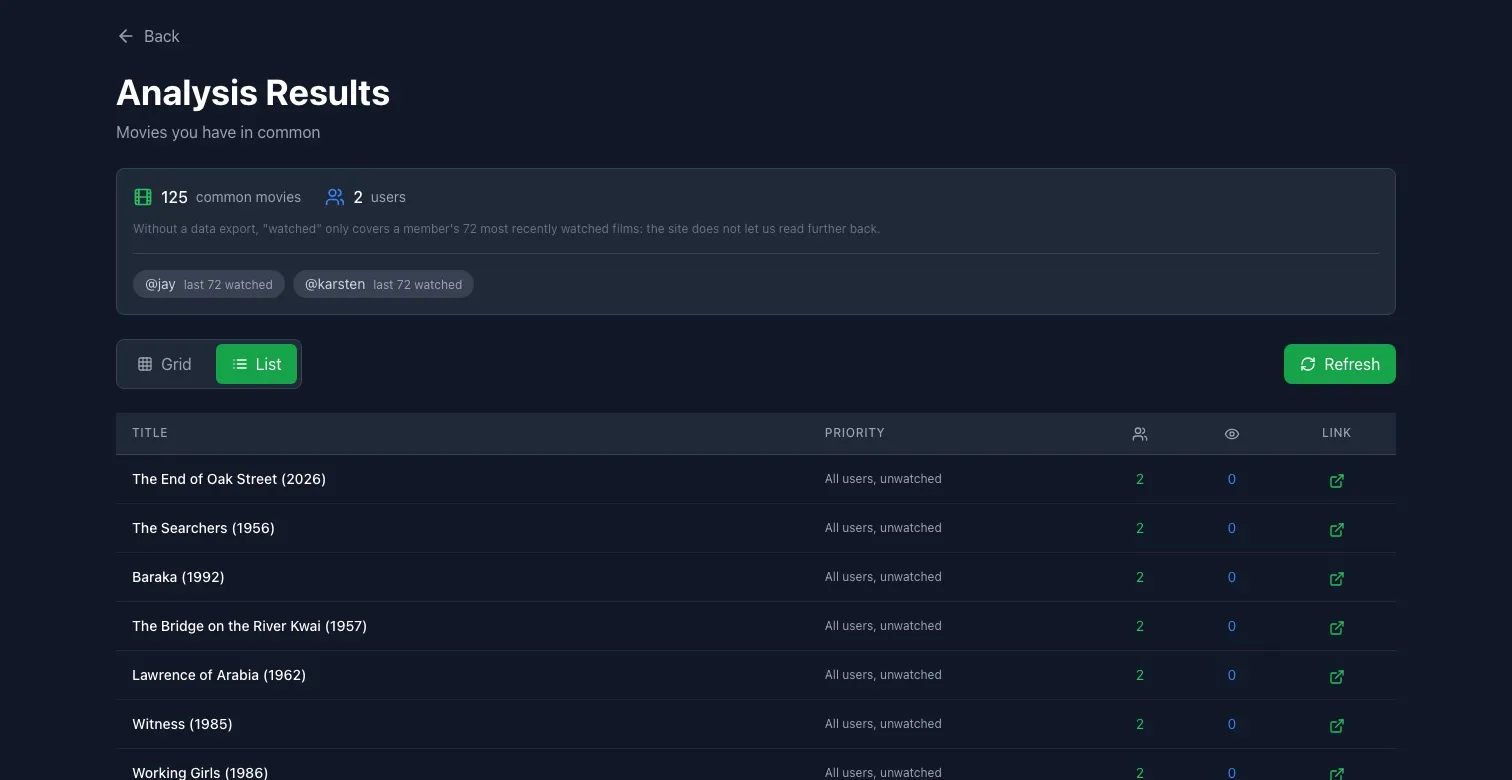Click the TITLE column header
Image resolution: width=1512 pixels, height=780 pixels.
(x=150, y=433)
